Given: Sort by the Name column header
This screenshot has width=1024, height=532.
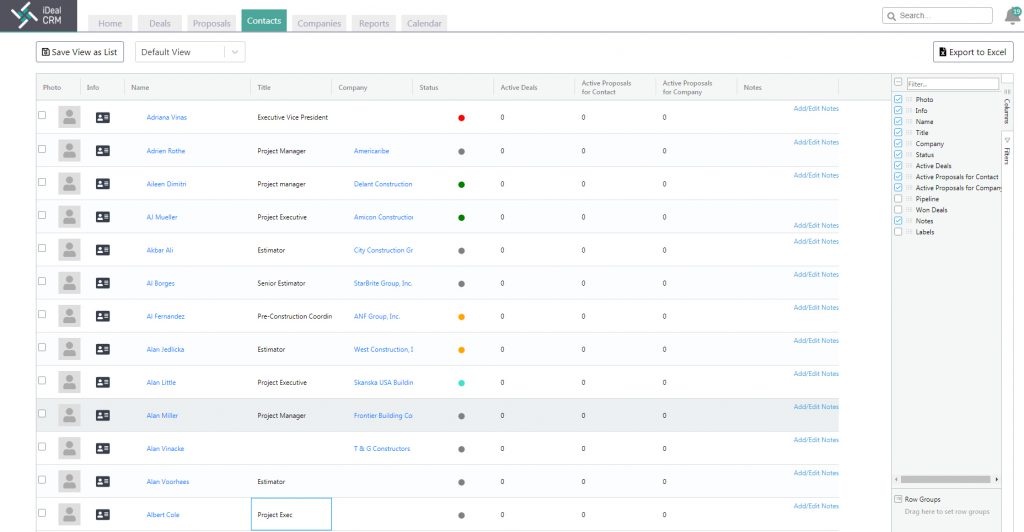Looking at the screenshot, I should (x=140, y=87).
